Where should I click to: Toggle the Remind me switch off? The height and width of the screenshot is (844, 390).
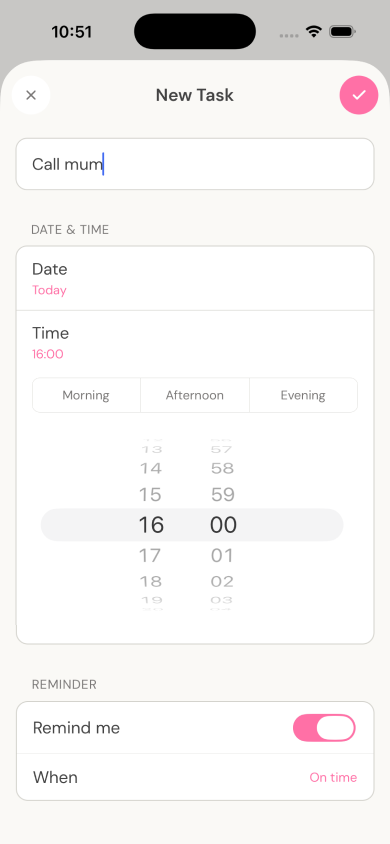[324, 728]
